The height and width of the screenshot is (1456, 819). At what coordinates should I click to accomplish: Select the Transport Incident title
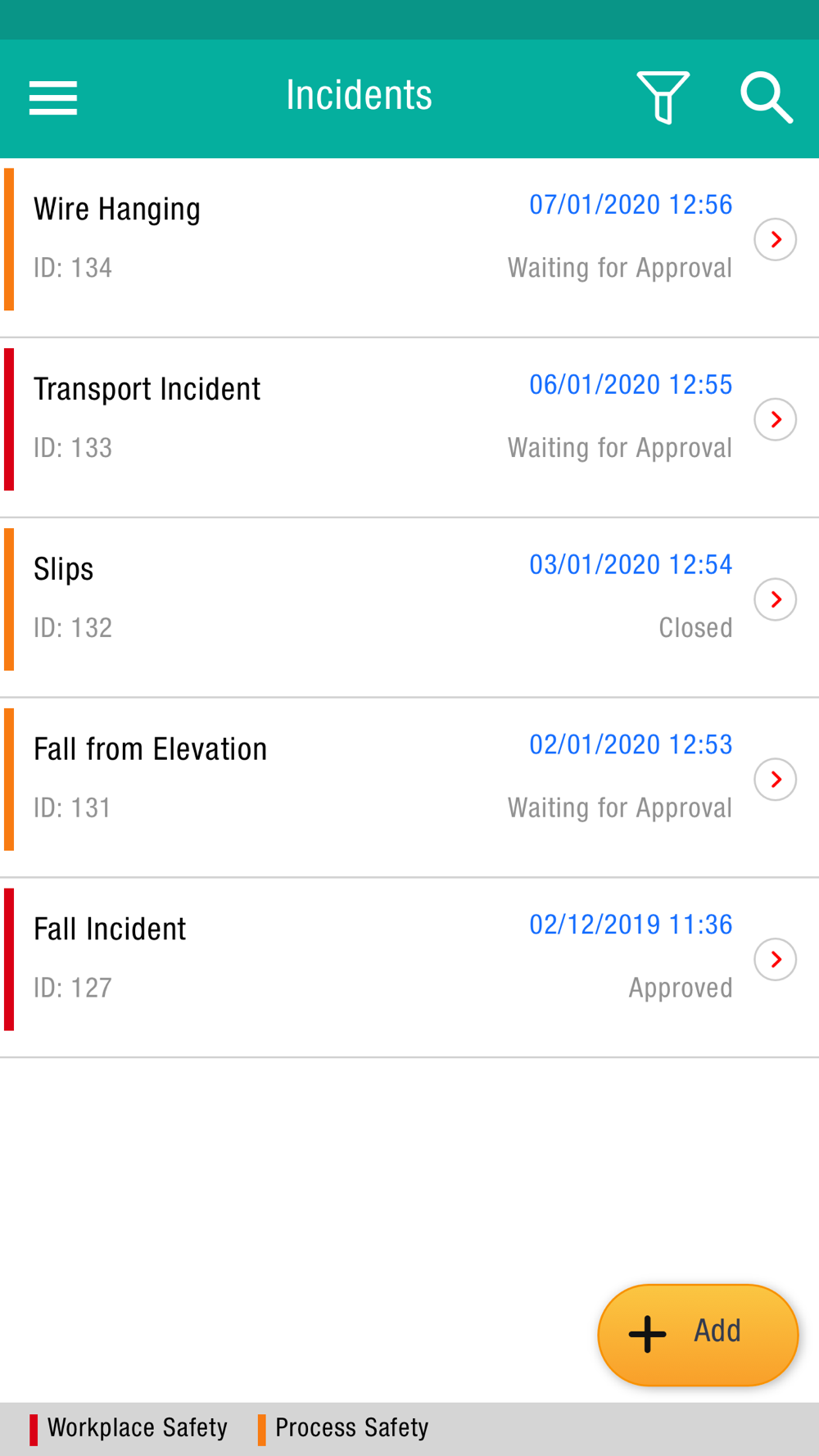coord(147,389)
